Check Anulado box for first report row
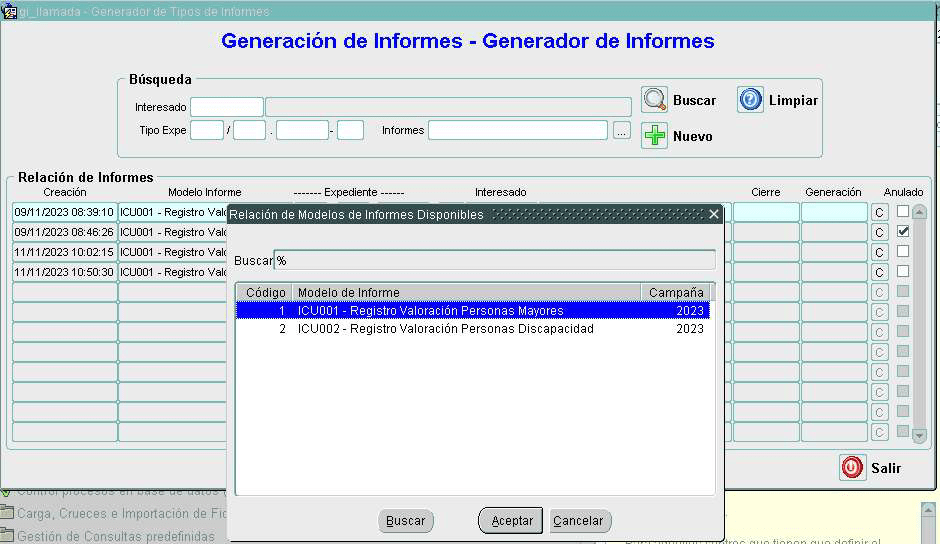The width and height of the screenshot is (940, 544). point(903,211)
